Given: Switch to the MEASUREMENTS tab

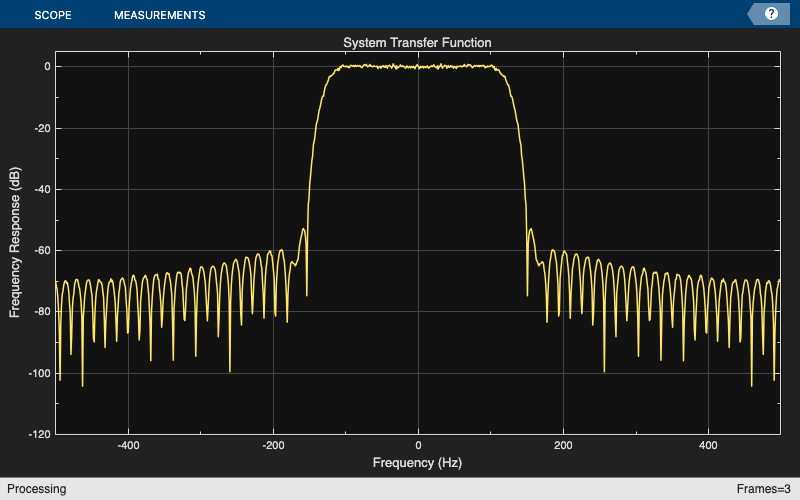Looking at the screenshot, I should [160, 15].
